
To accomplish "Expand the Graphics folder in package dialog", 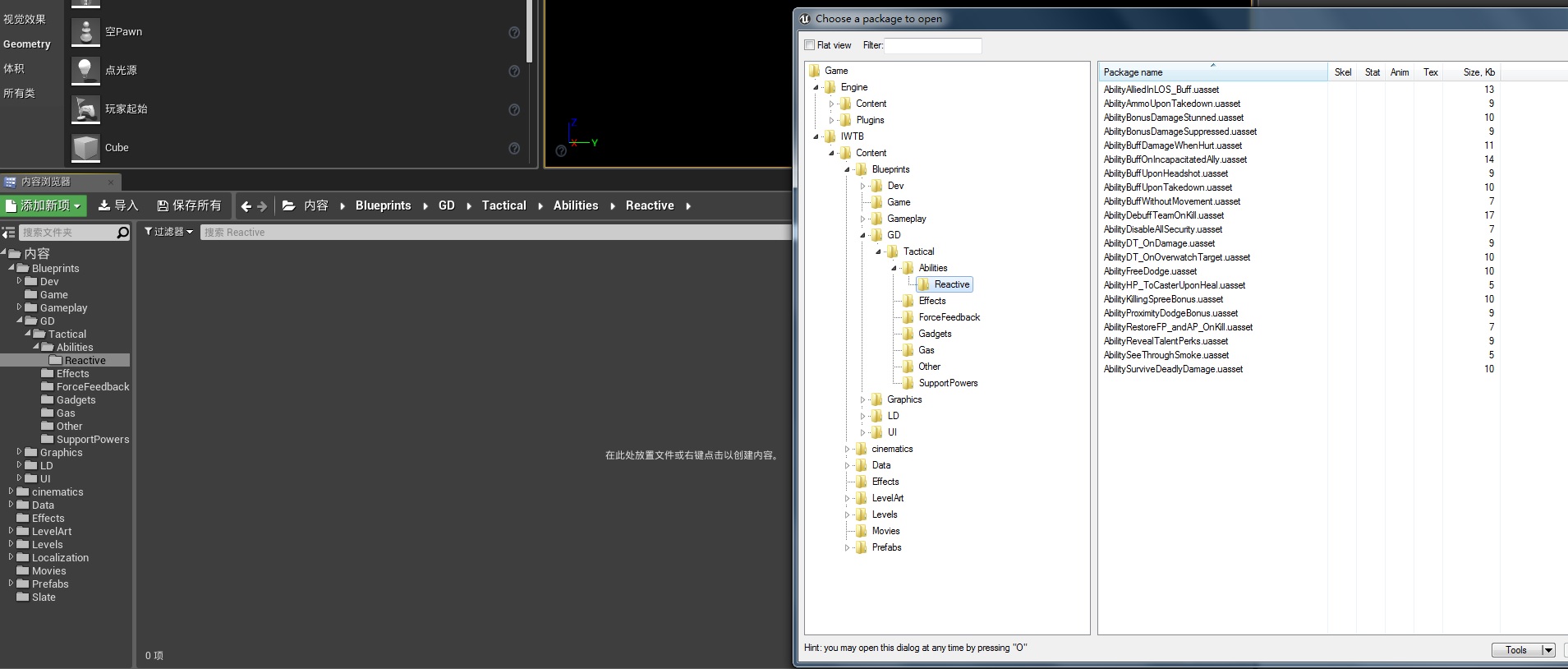I will (862, 400).
